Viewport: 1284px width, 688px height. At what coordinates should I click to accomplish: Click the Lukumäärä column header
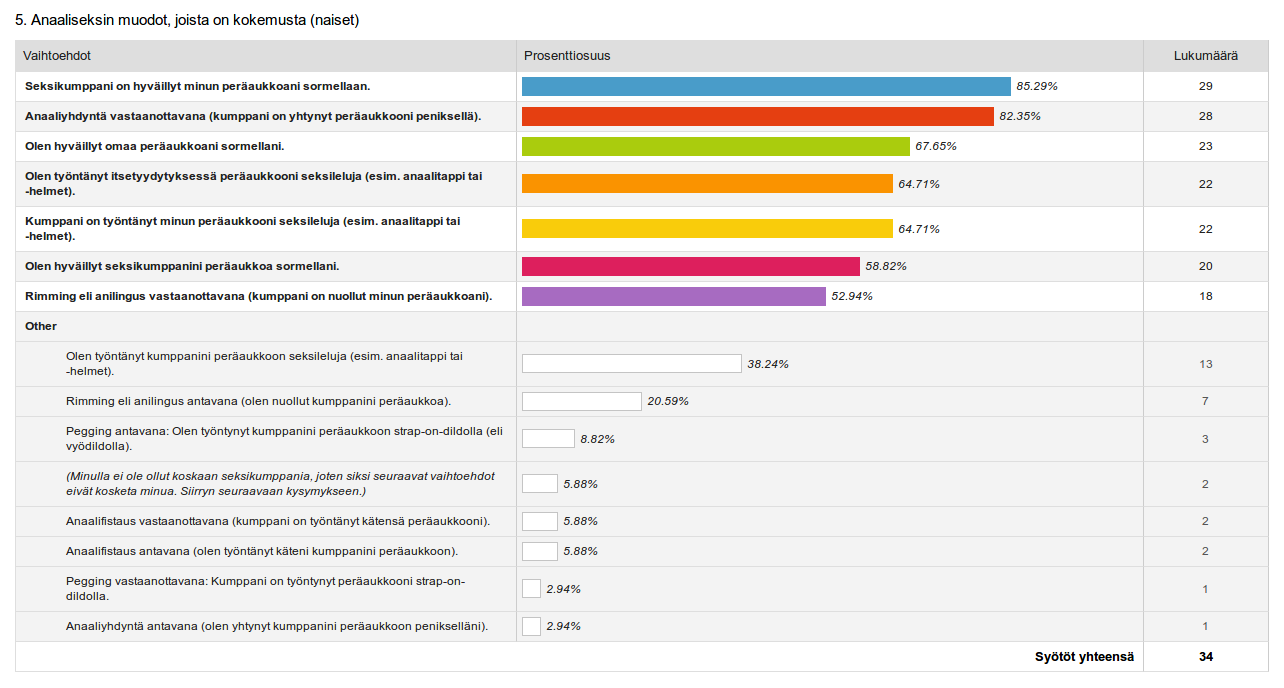1205,56
